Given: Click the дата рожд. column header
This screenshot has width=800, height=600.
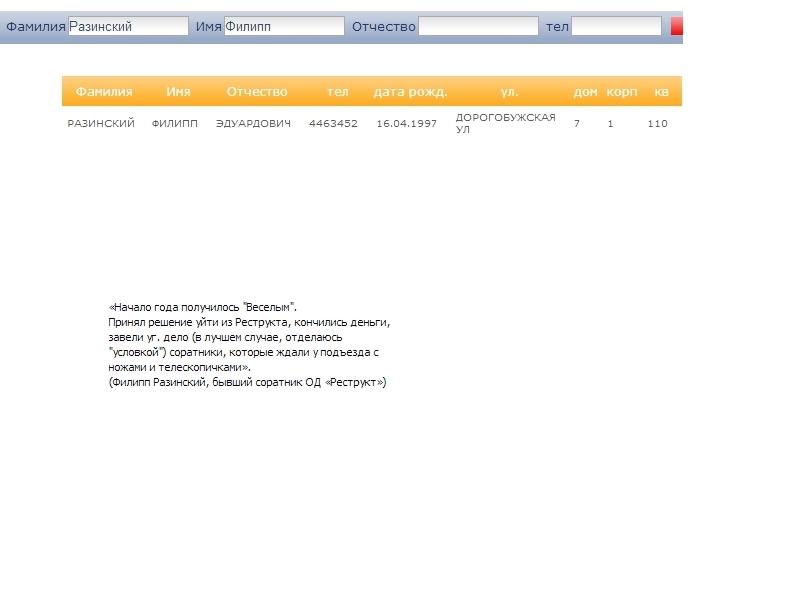Looking at the screenshot, I should tap(410, 92).
